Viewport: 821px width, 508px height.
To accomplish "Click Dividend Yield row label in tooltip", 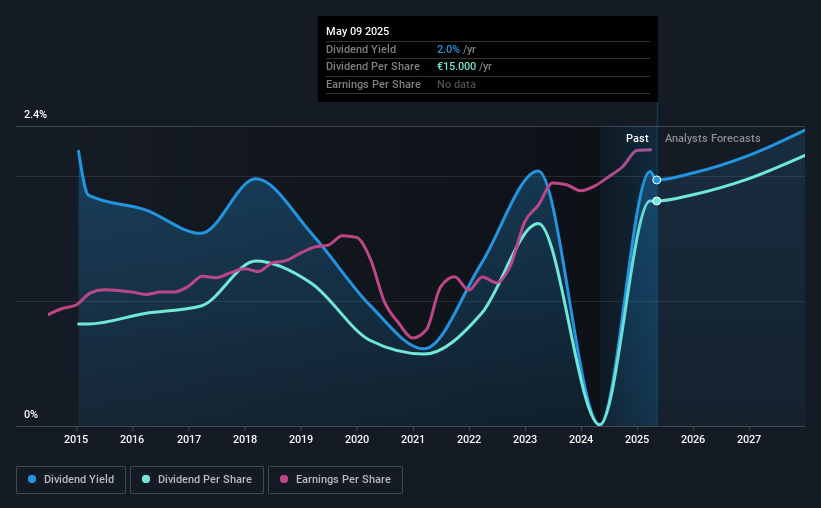I will [361, 49].
